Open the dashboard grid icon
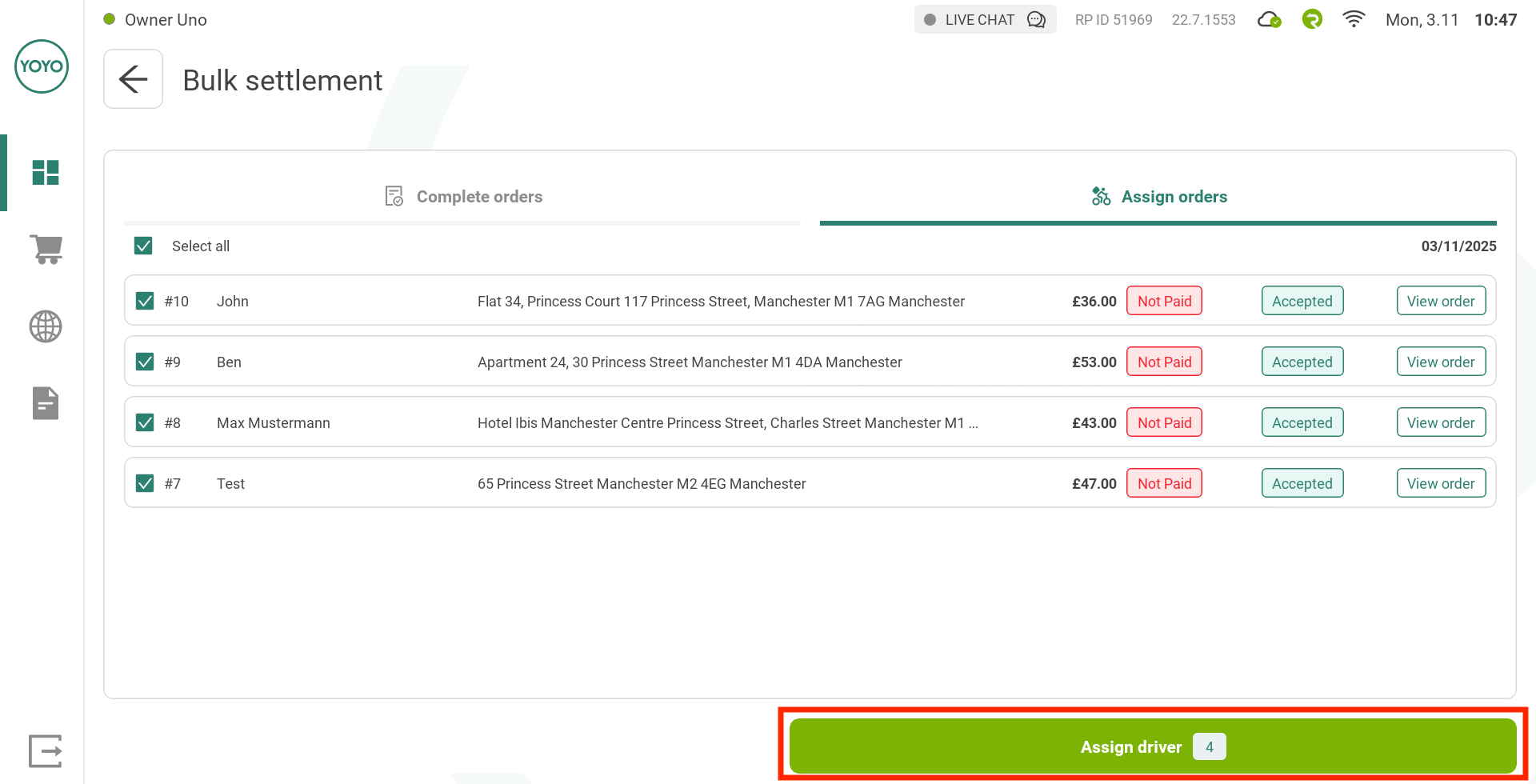 pos(46,172)
